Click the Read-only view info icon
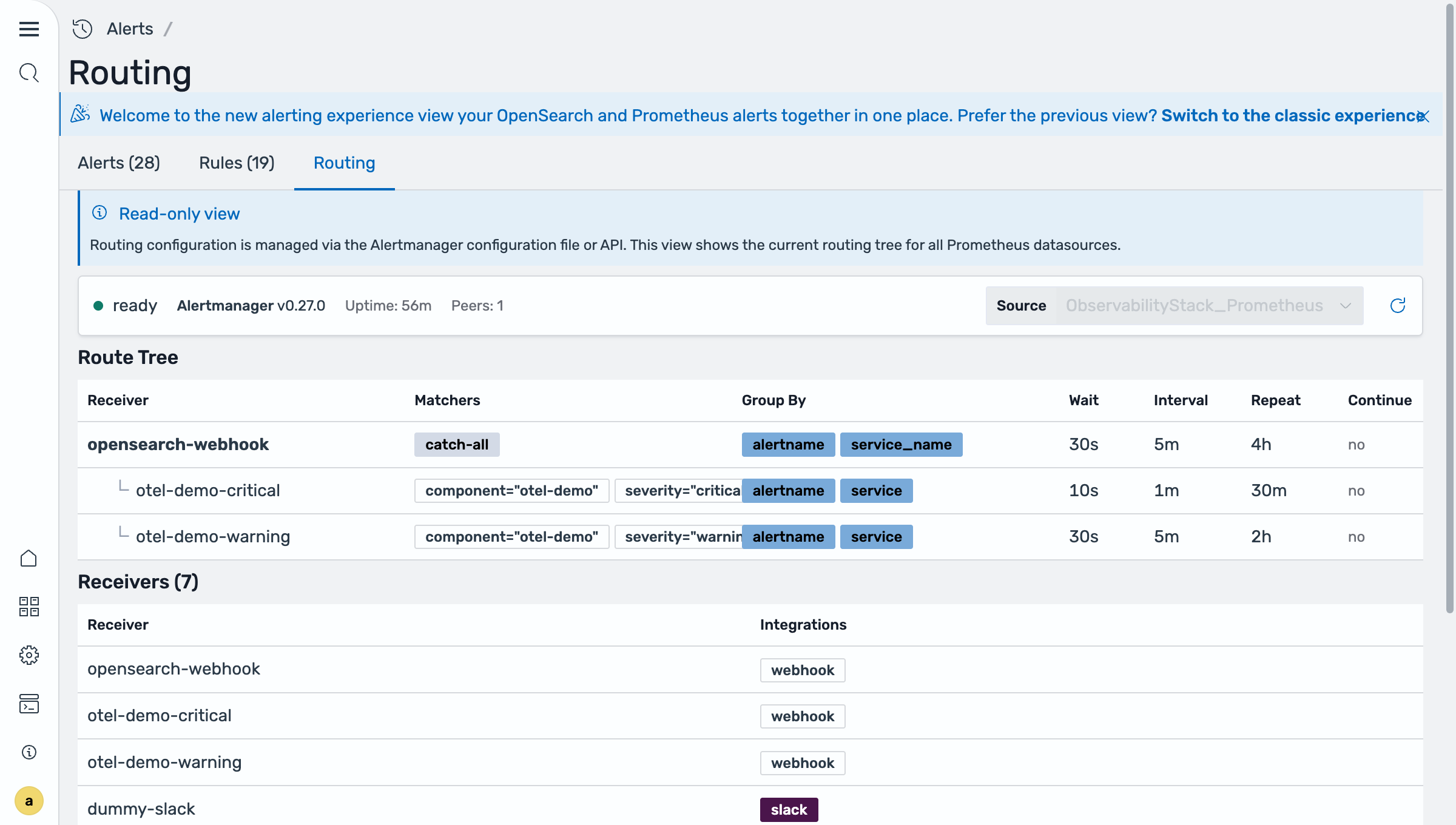Viewport: 1456px width, 825px height. click(99, 213)
